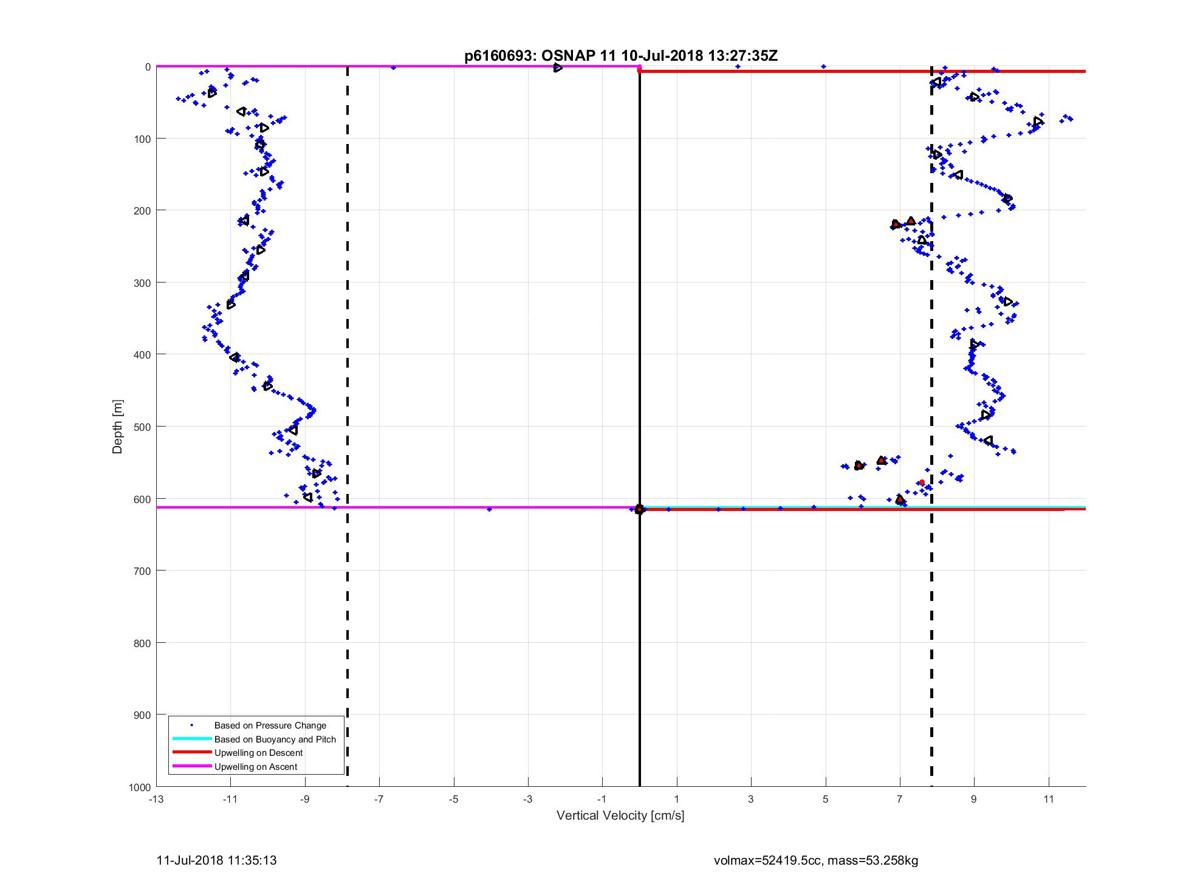Click the red line swatch in the legend

pyautogui.click(x=191, y=752)
